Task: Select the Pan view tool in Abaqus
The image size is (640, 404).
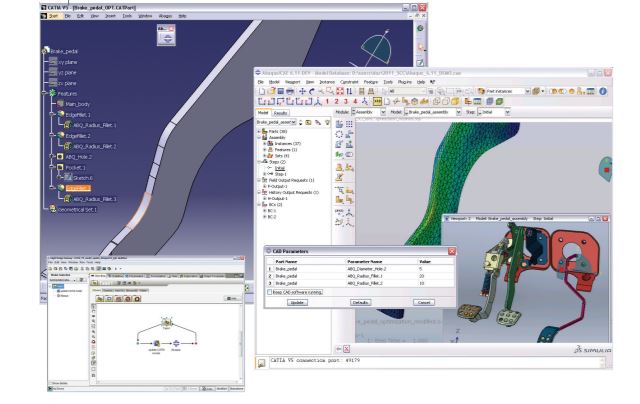Action: click(302, 91)
